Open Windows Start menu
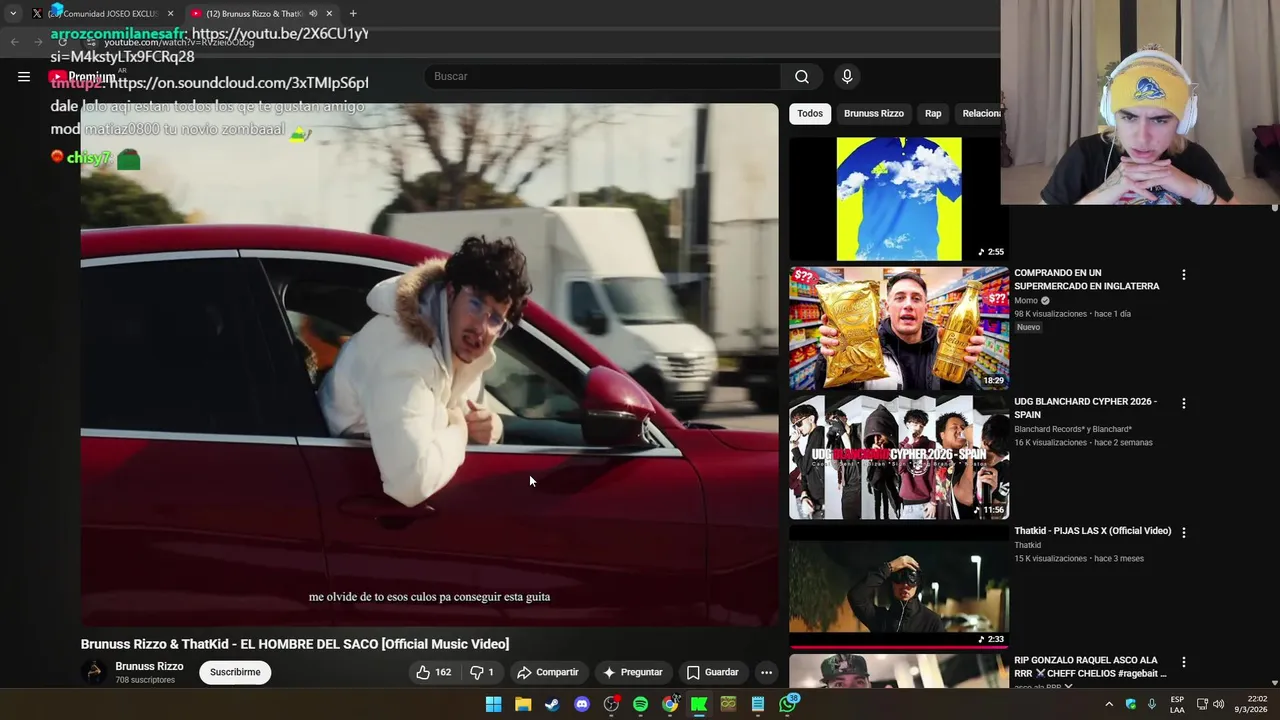1280x720 pixels. pyautogui.click(x=493, y=704)
